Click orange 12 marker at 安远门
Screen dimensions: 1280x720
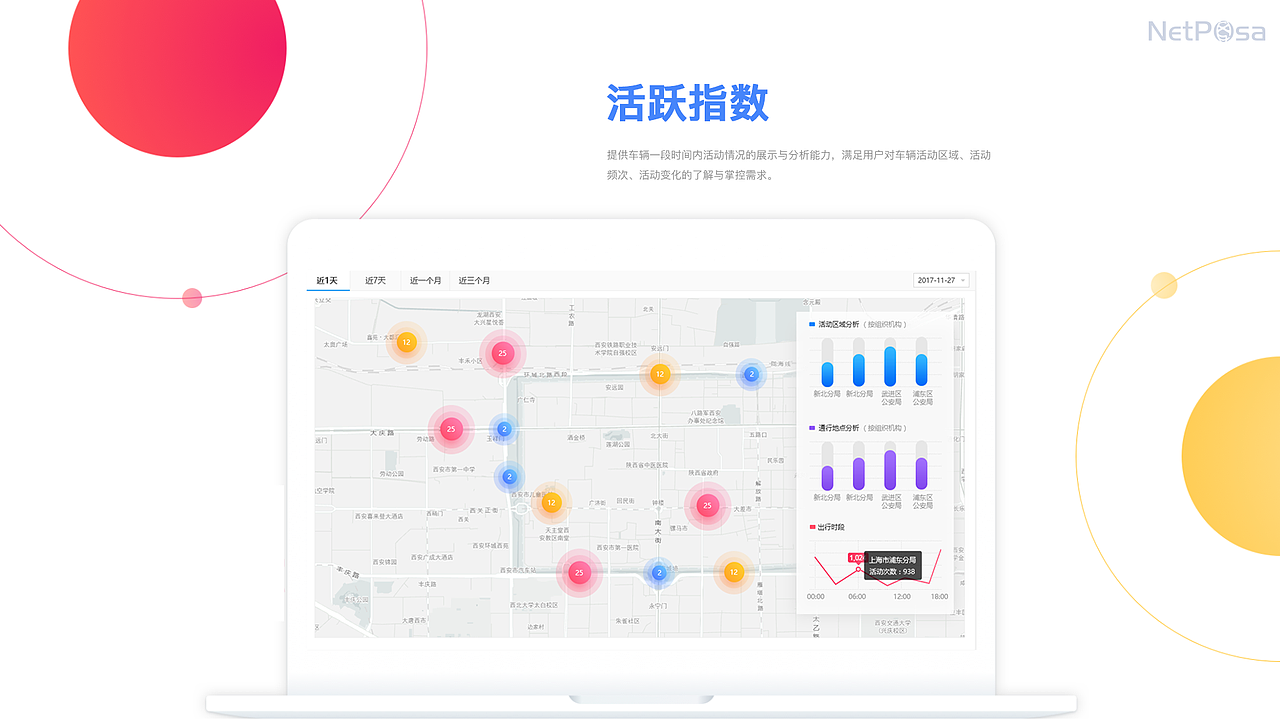[660, 374]
